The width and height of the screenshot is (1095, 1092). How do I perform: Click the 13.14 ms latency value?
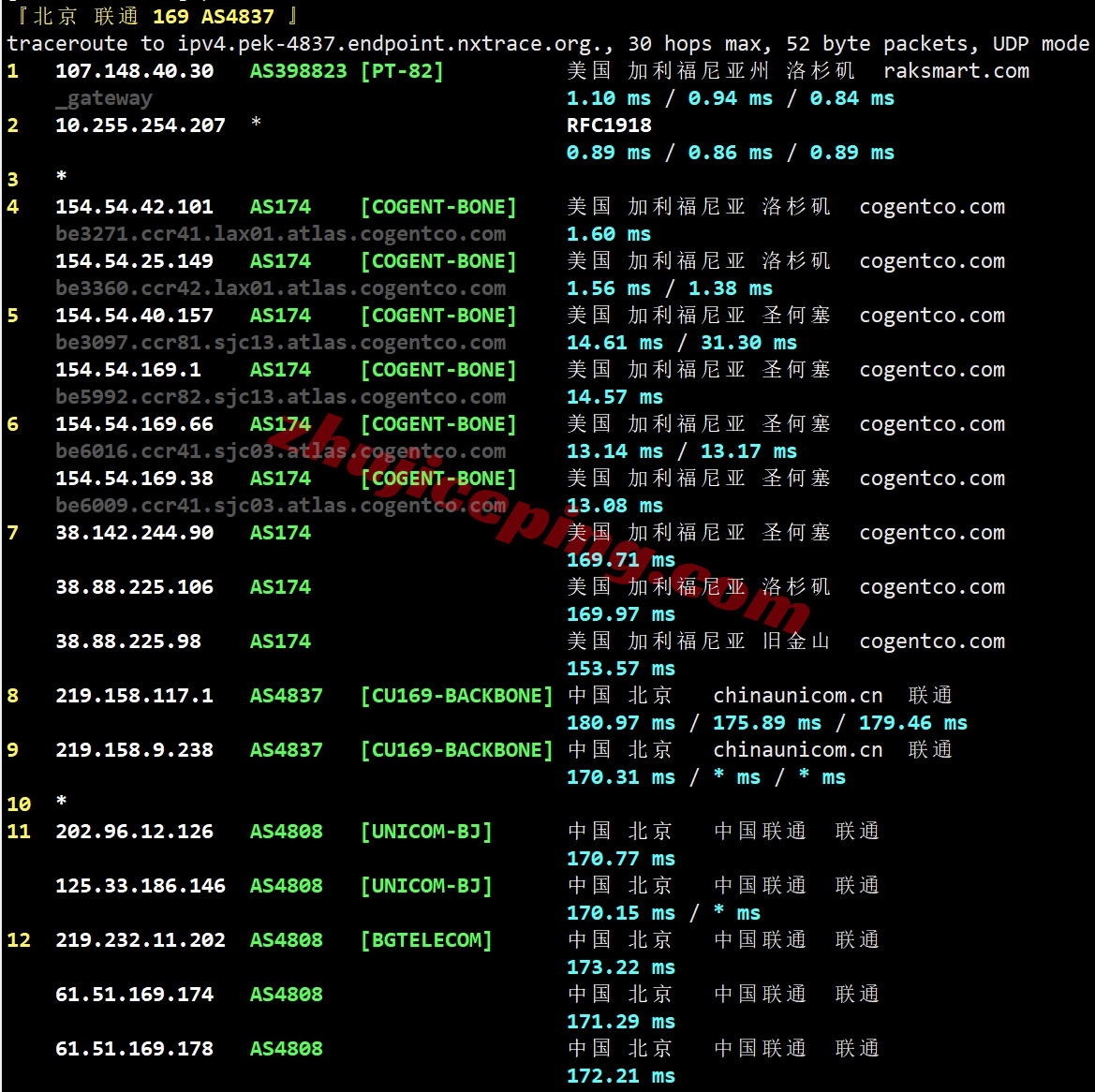tap(615, 451)
